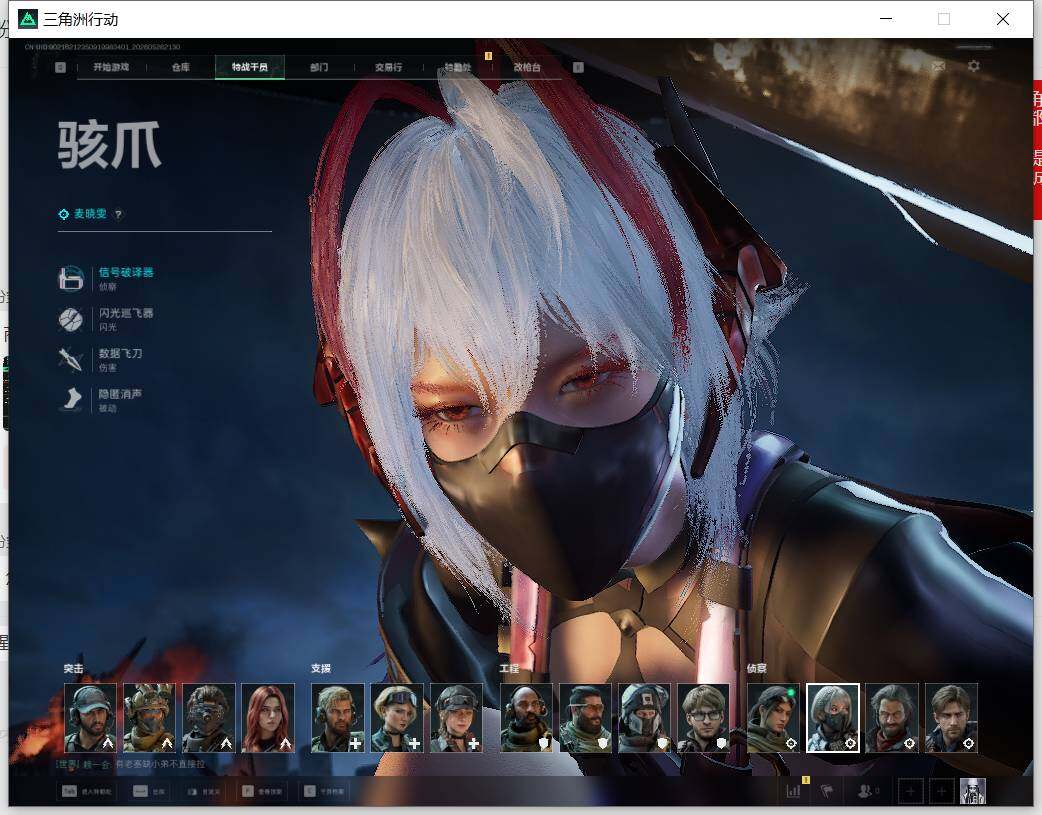1042x815 pixels.
Task: Click the 三角洲行动 app icon in title bar
Action: (28, 19)
